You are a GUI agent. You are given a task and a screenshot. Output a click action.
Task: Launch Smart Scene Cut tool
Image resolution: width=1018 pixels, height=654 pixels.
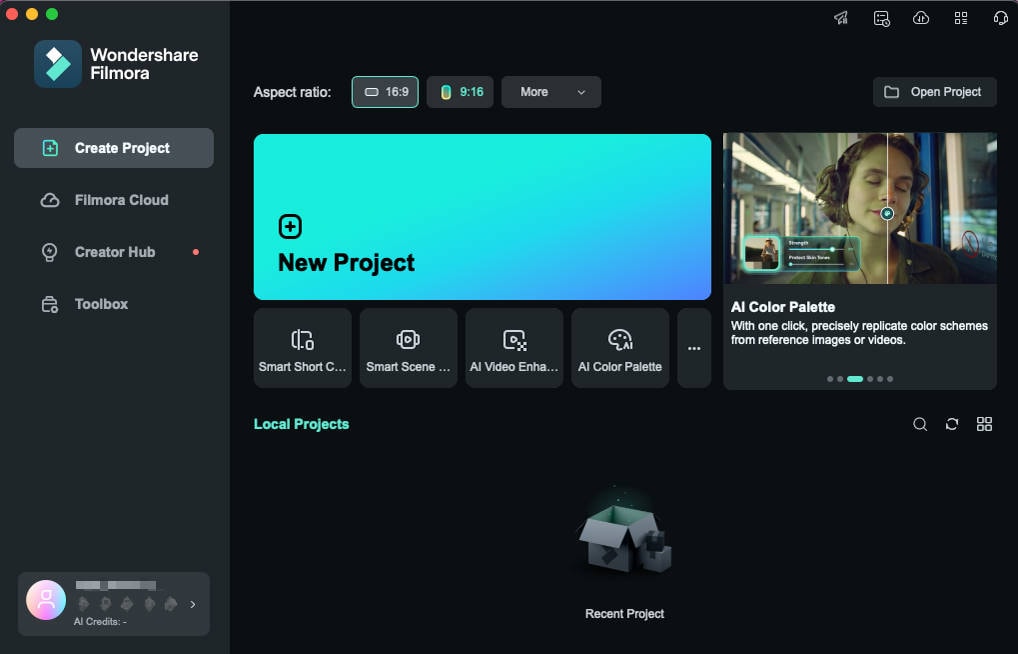[408, 347]
